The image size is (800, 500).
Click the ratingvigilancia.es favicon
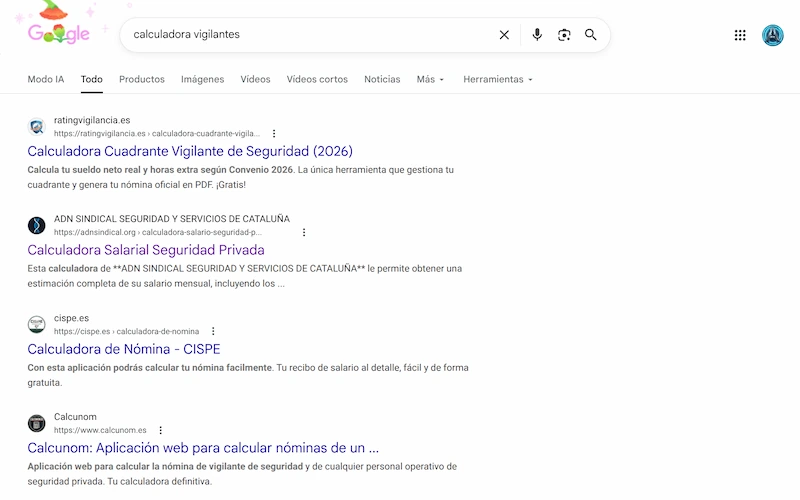point(37,127)
